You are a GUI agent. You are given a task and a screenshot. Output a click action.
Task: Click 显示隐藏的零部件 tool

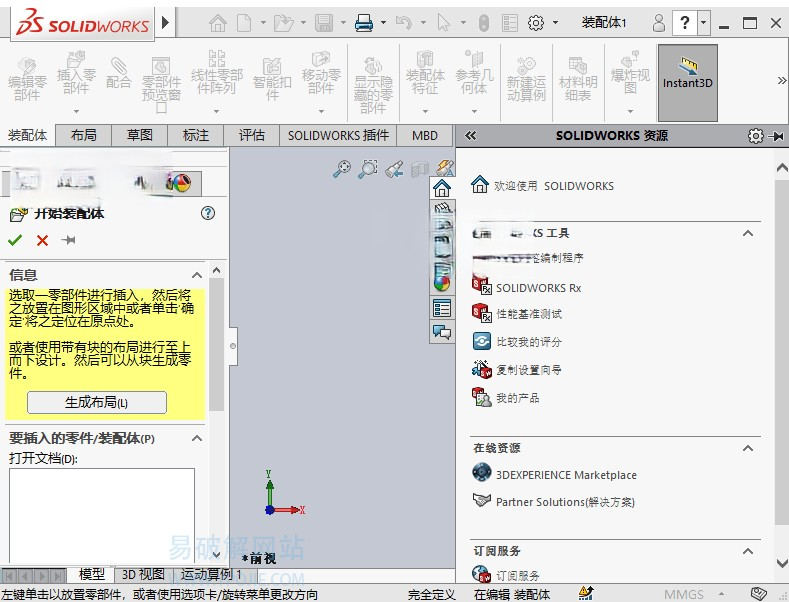pos(373,86)
